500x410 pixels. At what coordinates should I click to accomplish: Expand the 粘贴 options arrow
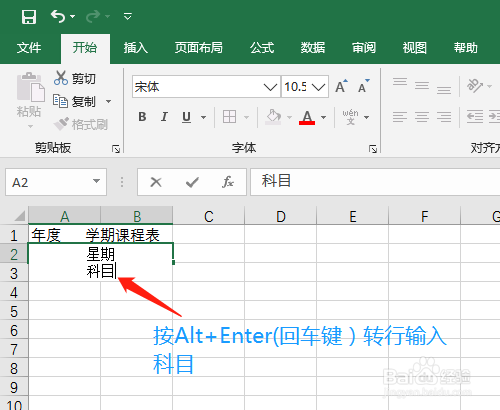pyautogui.click(x=30, y=126)
